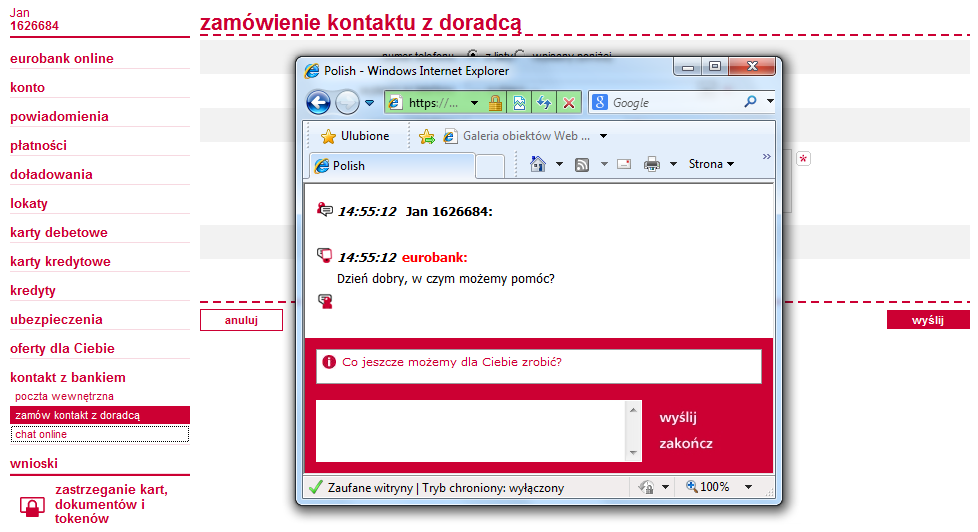
Task: Open the search provider dropdown arrow
Action: tap(770, 101)
